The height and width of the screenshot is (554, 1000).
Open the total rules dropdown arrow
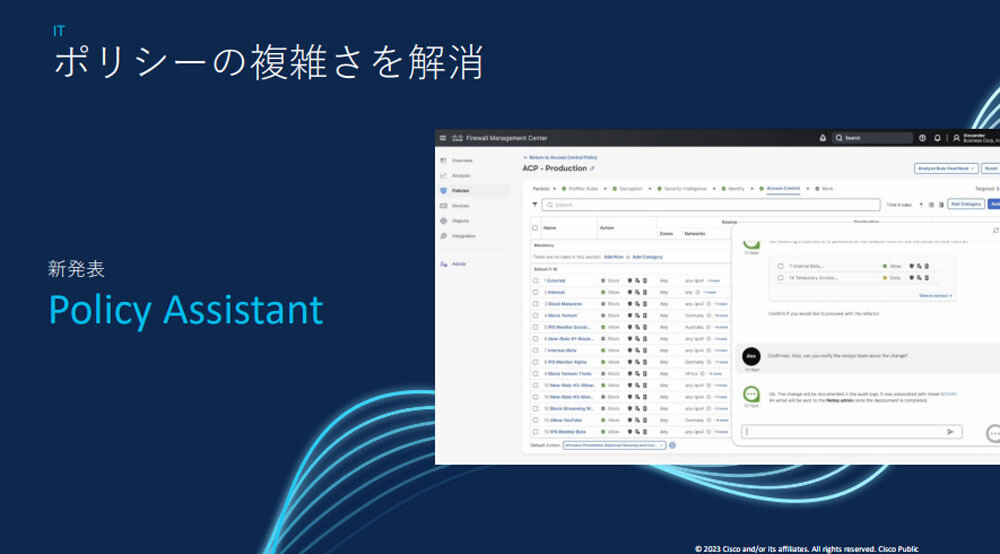(920, 205)
